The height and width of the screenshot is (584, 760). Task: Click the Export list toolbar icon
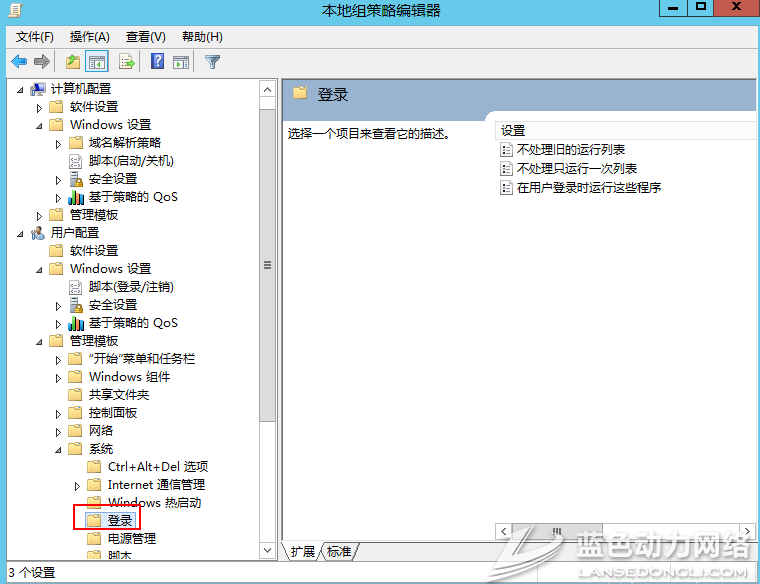tap(127, 61)
